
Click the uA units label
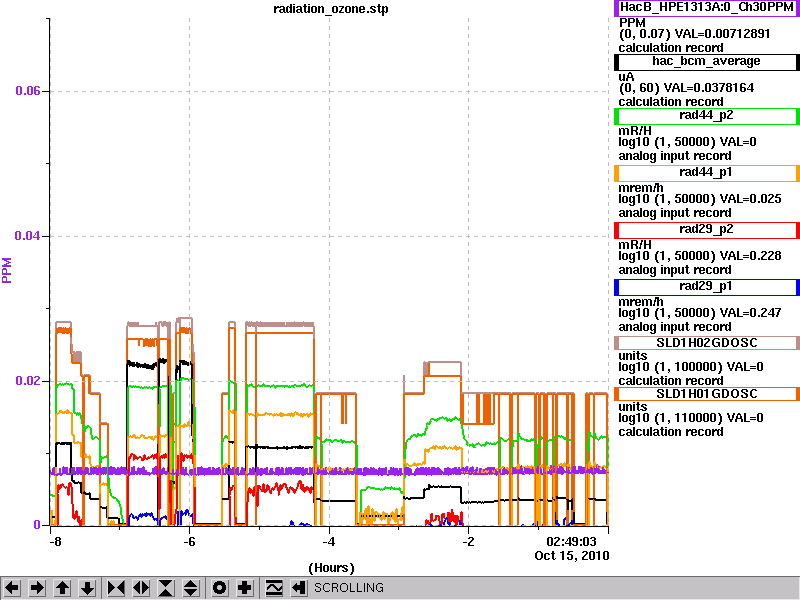pyautogui.click(x=626, y=77)
